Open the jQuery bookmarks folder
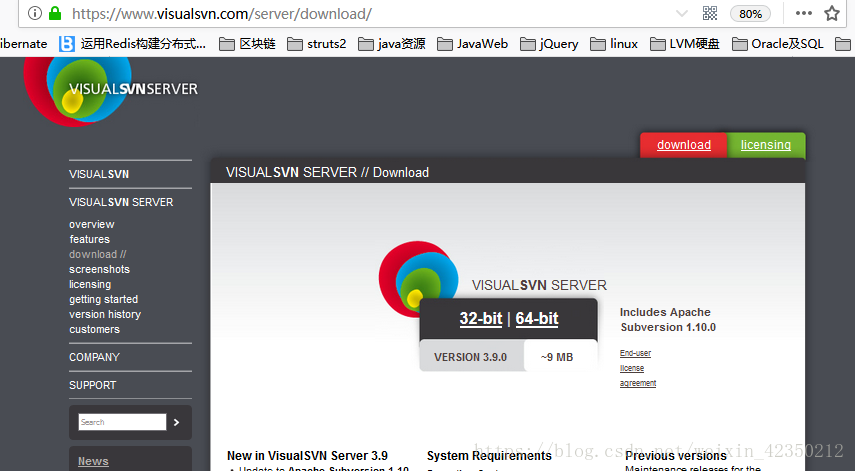Screen dimensions: 855x471 (x=549, y=44)
